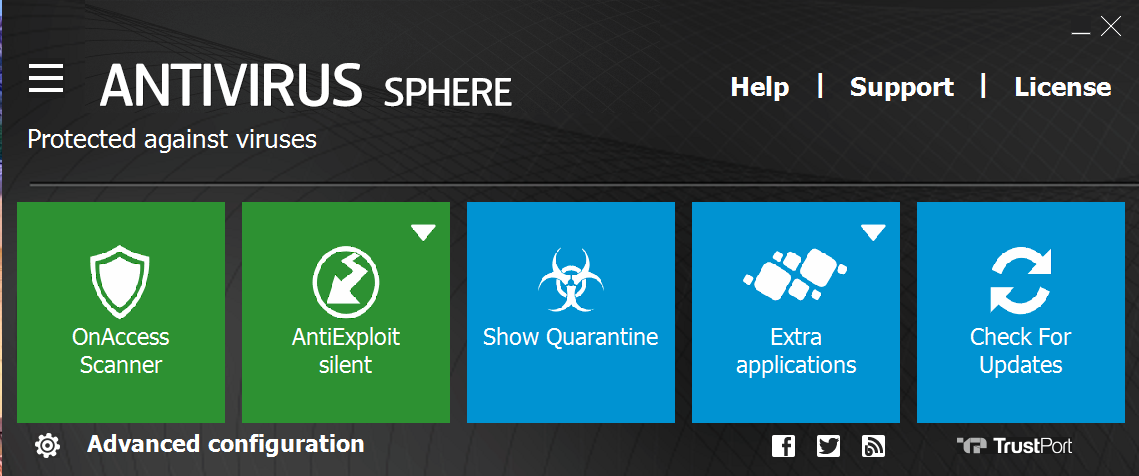Screen dimensions: 1139x476
Task: Expand the Extra applications dropdown arrow
Action: pyautogui.click(x=873, y=233)
